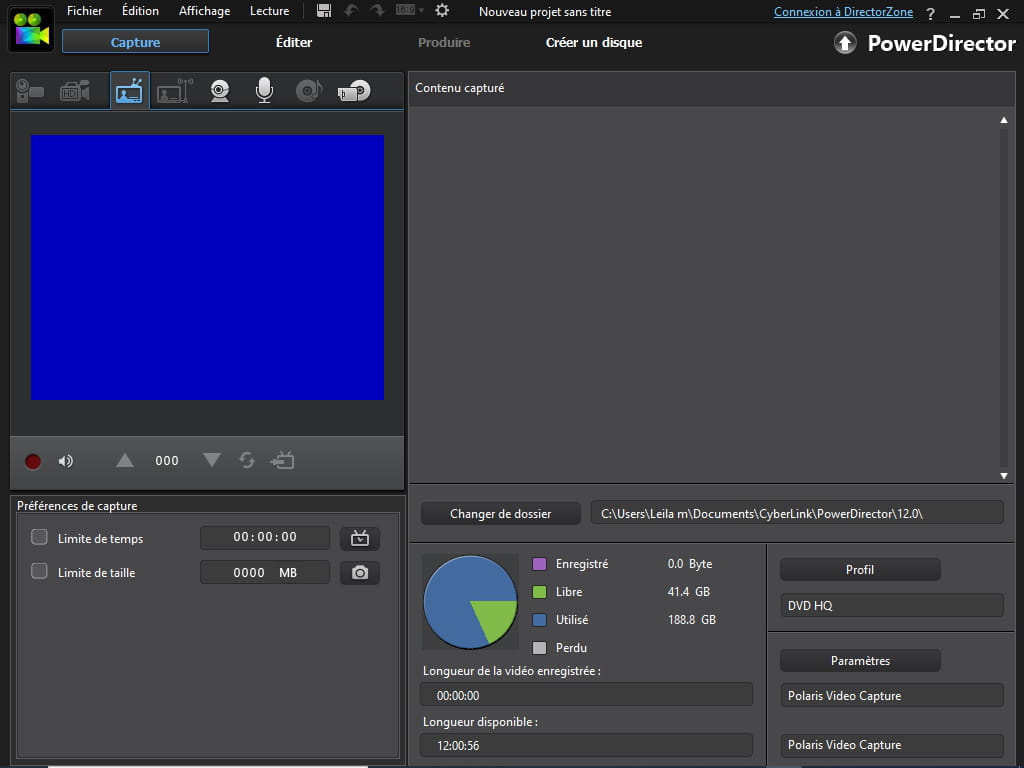
Task: Open the Lecture menu
Action: (x=270, y=11)
